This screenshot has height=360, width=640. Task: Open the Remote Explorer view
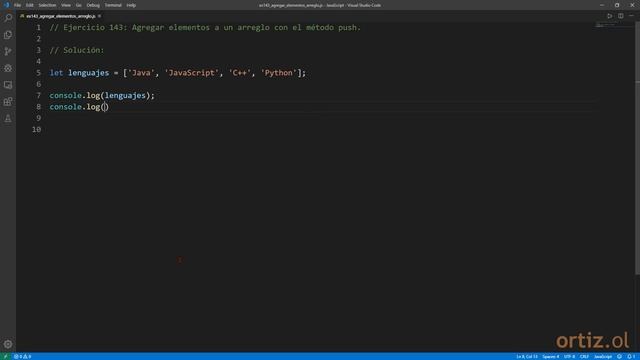[8, 85]
